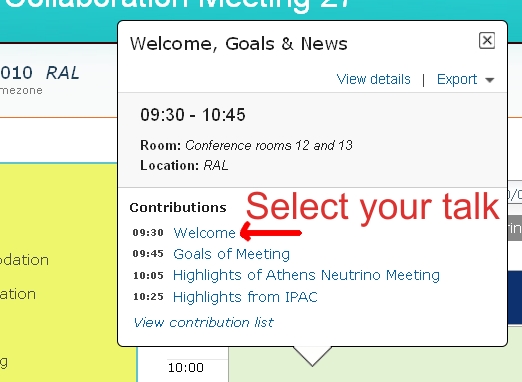Open the partially visible 'odation' sidebar menu item
Viewport: 522px width, 382px height.
pyautogui.click(x=24, y=260)
